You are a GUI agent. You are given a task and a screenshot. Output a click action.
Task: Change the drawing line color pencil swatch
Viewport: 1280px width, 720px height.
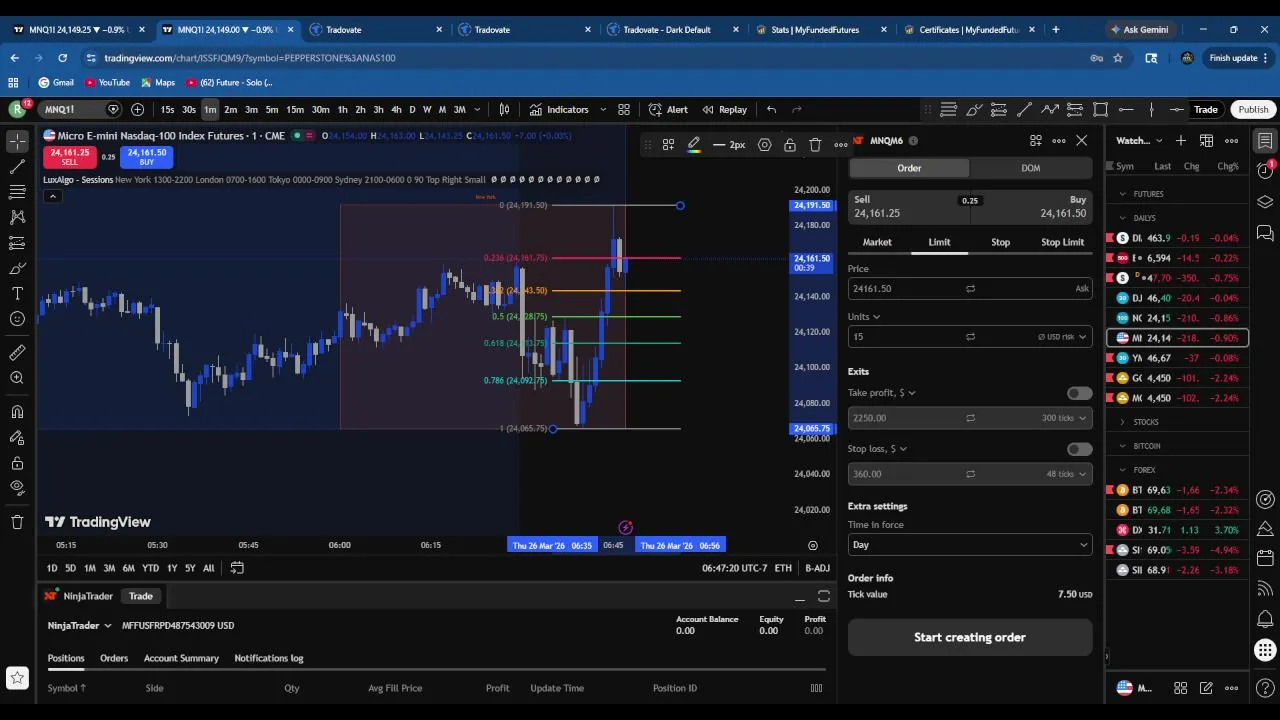(x=694, y=145)
